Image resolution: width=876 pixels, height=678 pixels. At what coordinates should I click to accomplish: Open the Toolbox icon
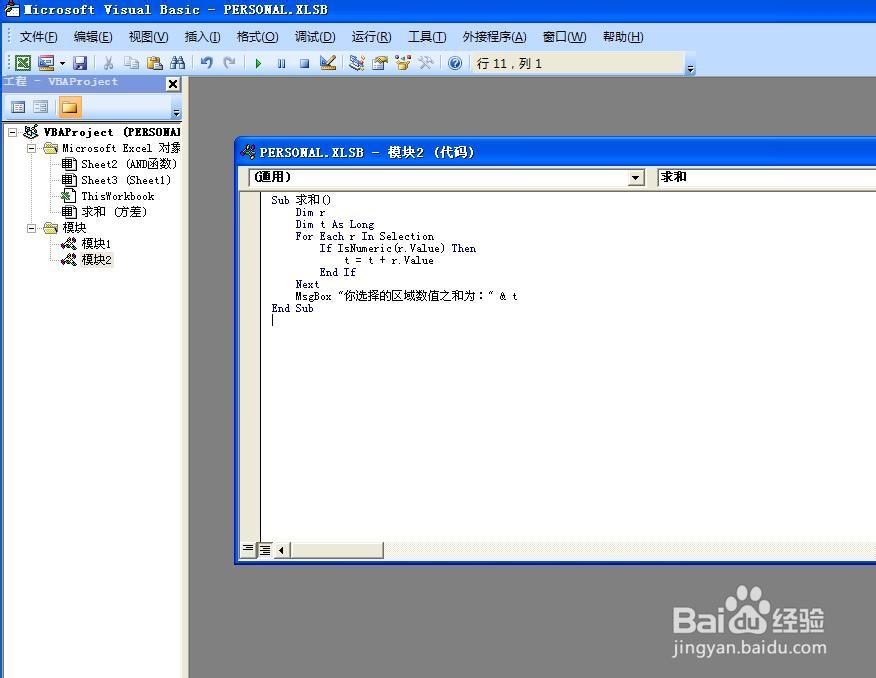click(426, 63)
